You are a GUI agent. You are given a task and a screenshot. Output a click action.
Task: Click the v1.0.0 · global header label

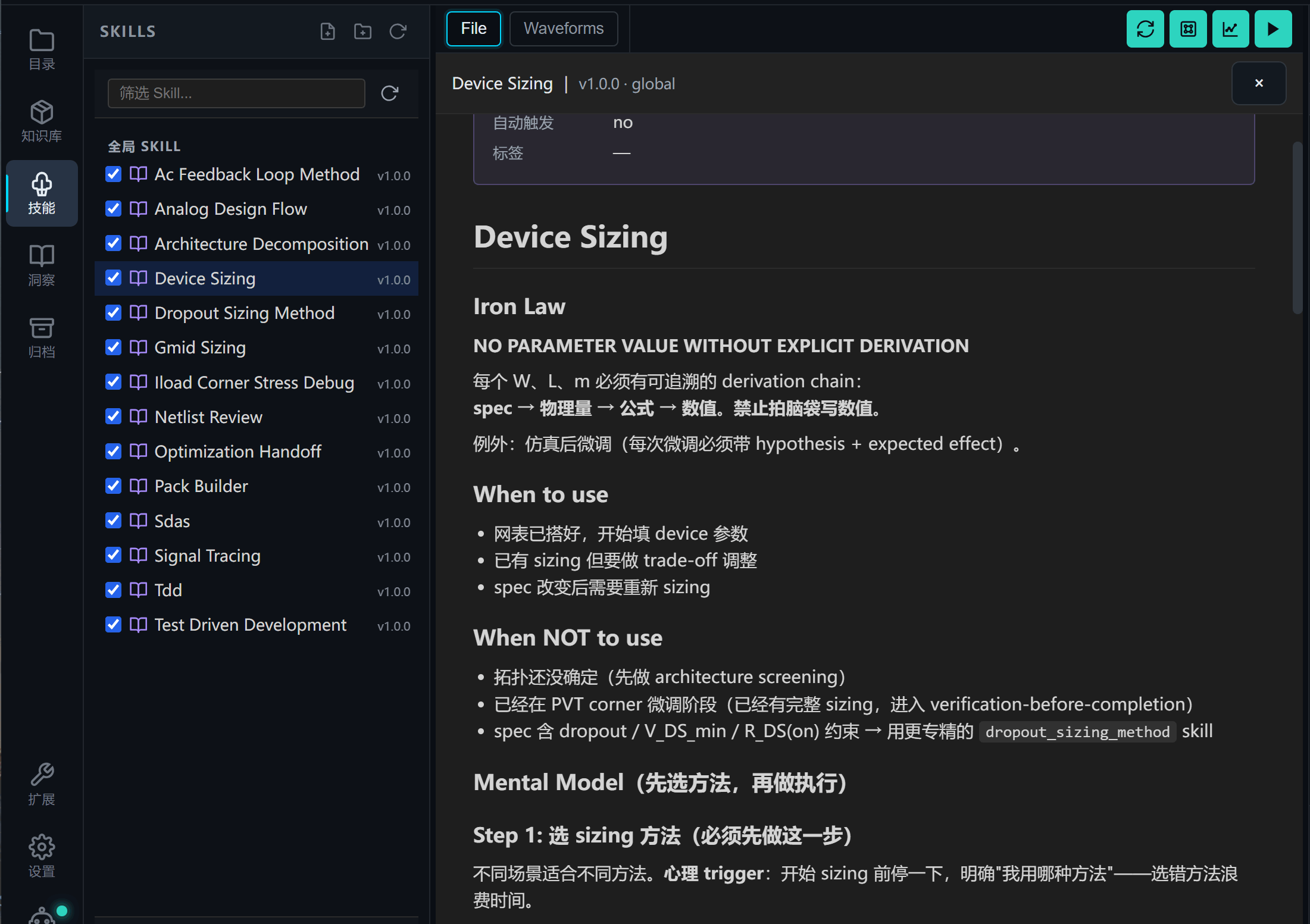(627, 84)
